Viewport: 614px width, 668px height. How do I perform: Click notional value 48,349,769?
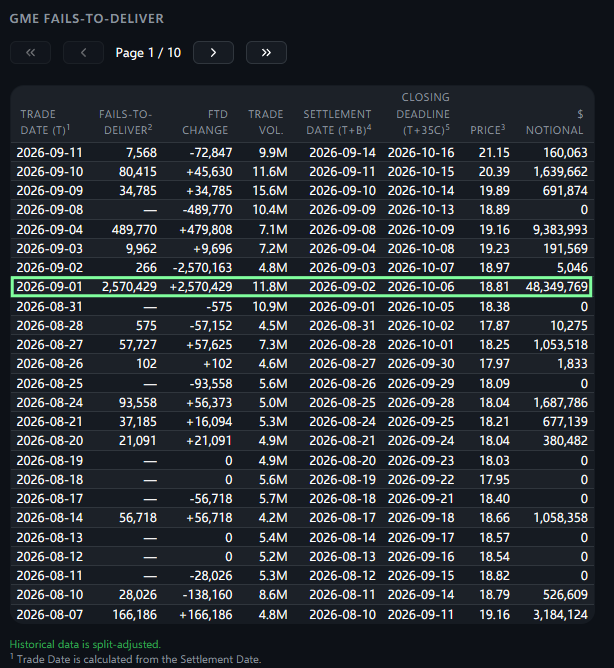click(556, 287)
